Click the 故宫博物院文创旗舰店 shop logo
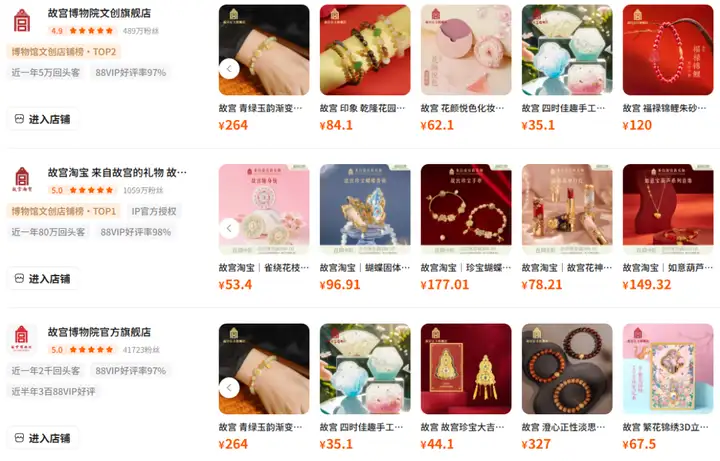Screen dimensions: 720x461 click(x=22, y=21)
